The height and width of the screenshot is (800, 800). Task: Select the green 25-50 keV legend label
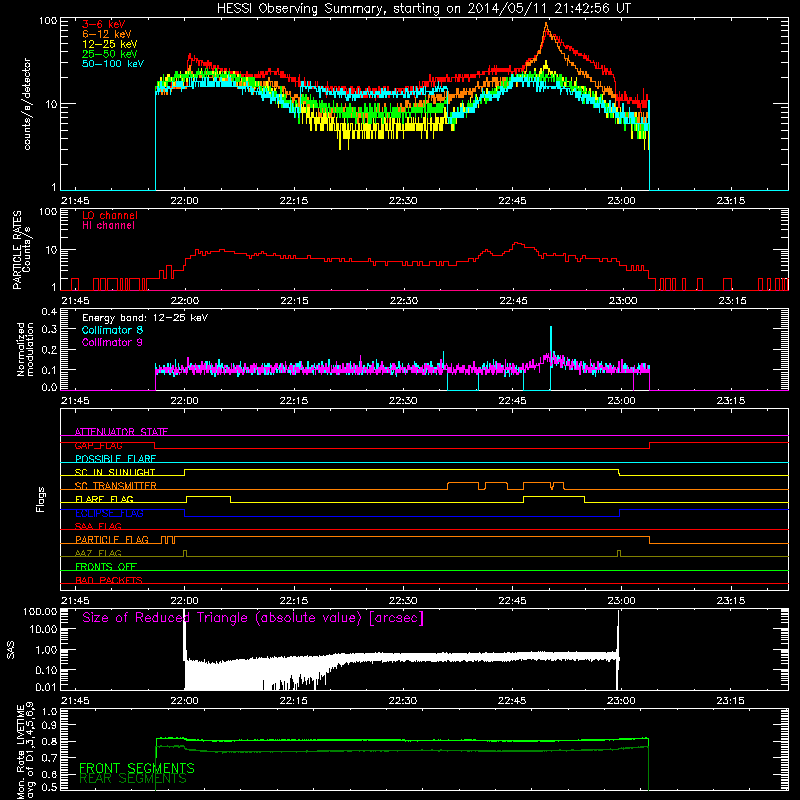point(110,54)
